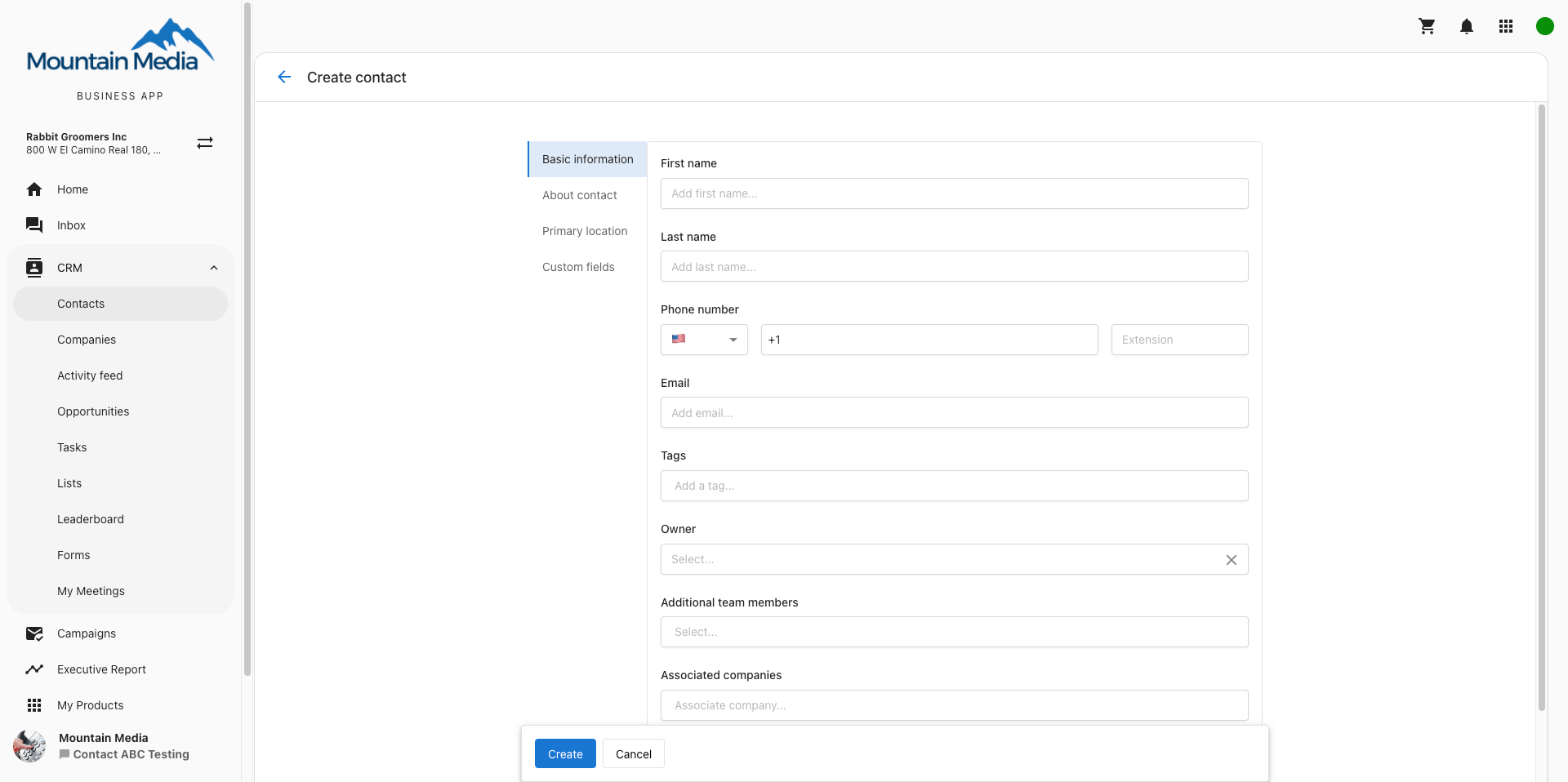Click the Create button
This screenshot has height=782, width=1568.
(565, 753)
